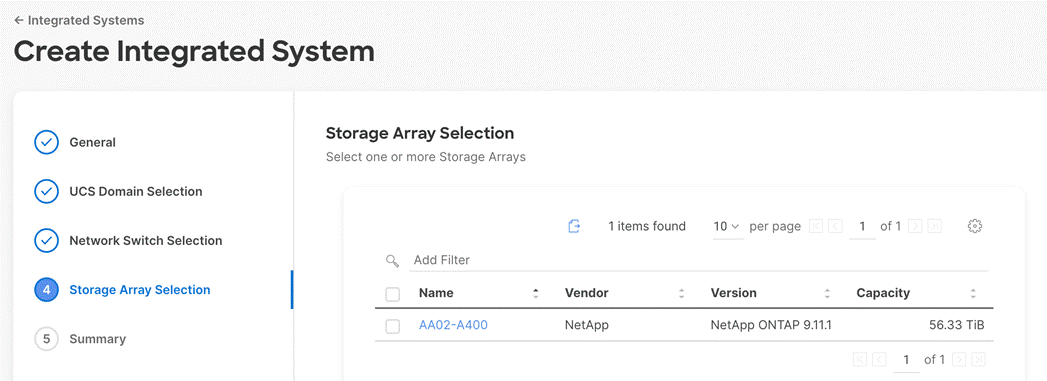Go back to Integrated Systems

[x=79, y=20]
